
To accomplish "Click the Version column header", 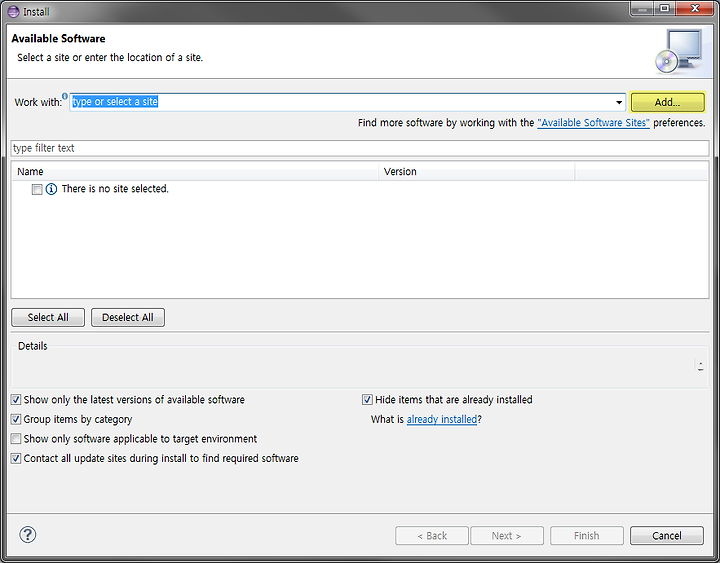I will point(477,171).
